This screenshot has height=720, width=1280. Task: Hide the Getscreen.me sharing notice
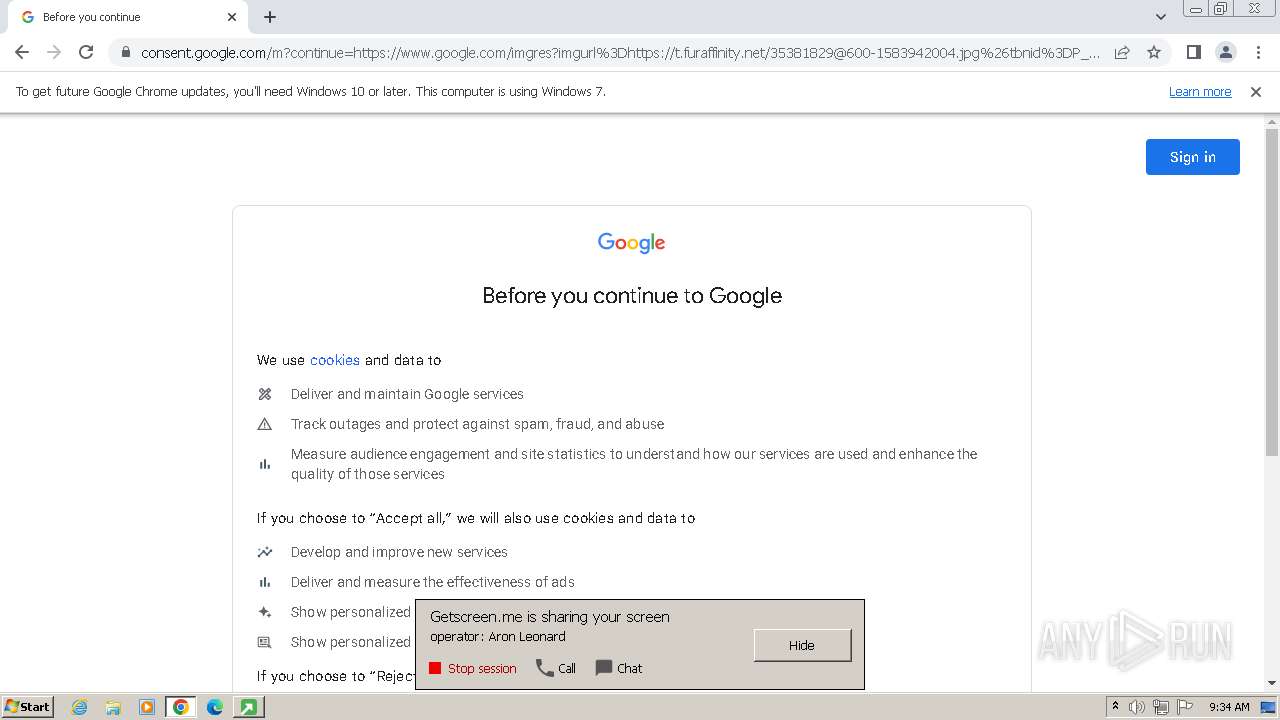click(x=802, y=645)
